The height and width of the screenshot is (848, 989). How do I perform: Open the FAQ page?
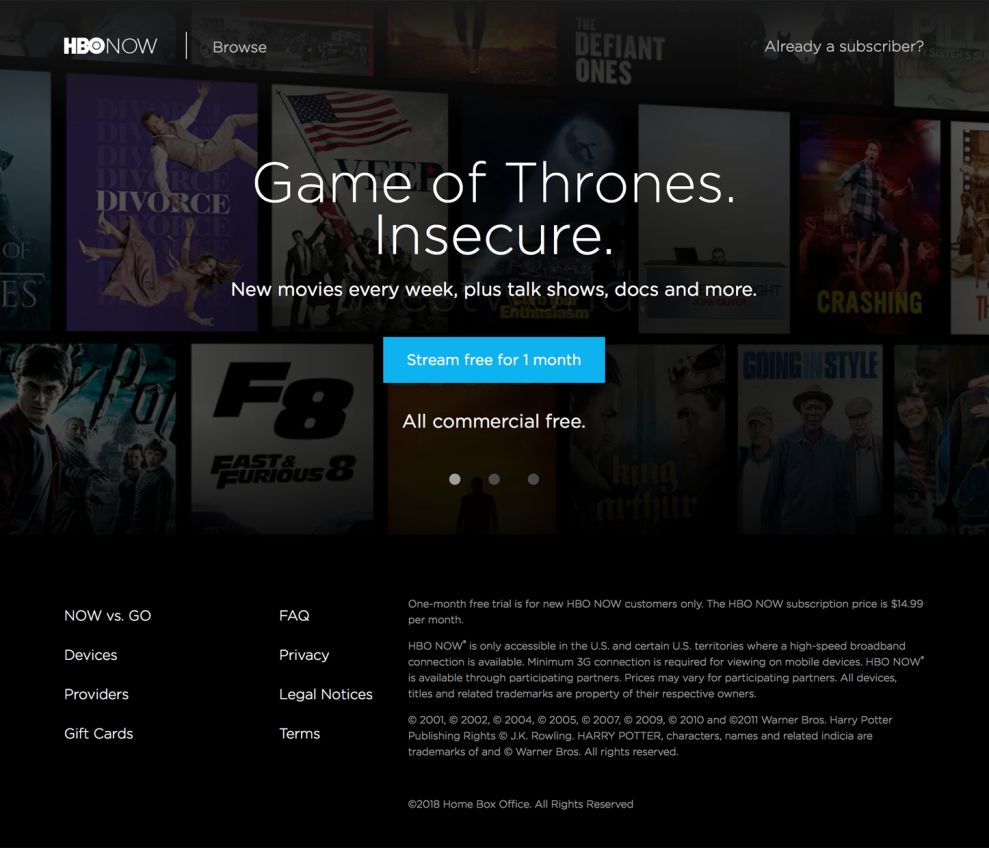294,615
